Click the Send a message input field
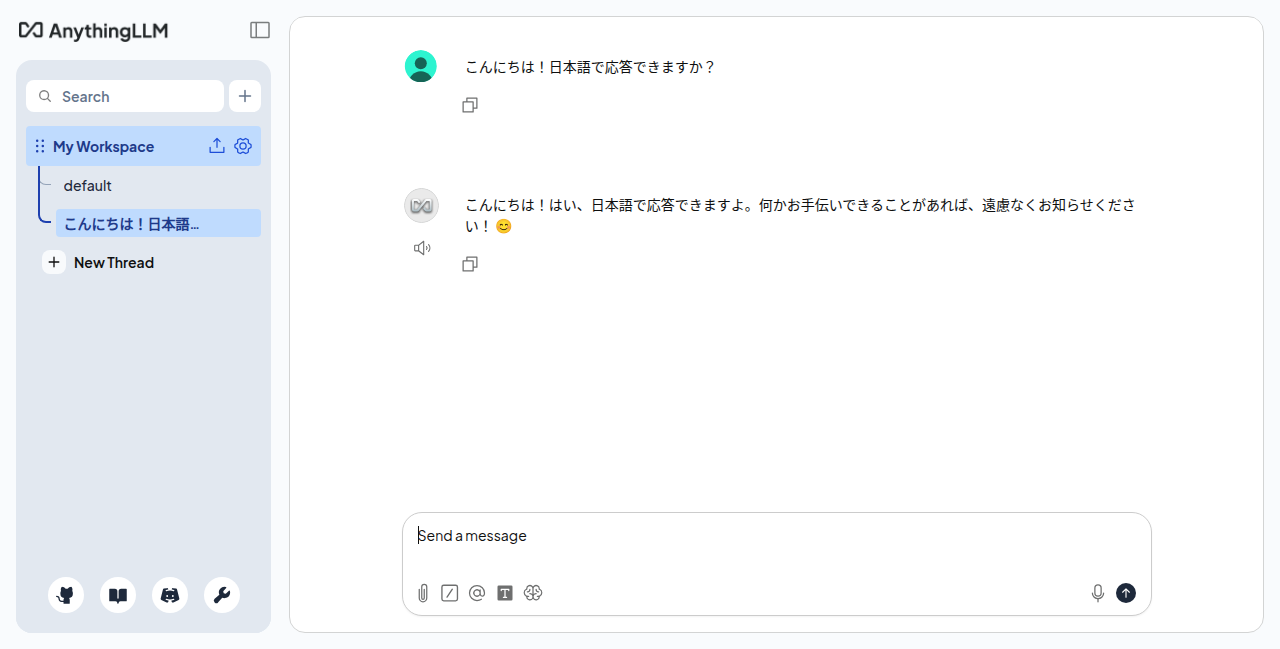This screenshot has width=1280, height=649. (700, 536)
